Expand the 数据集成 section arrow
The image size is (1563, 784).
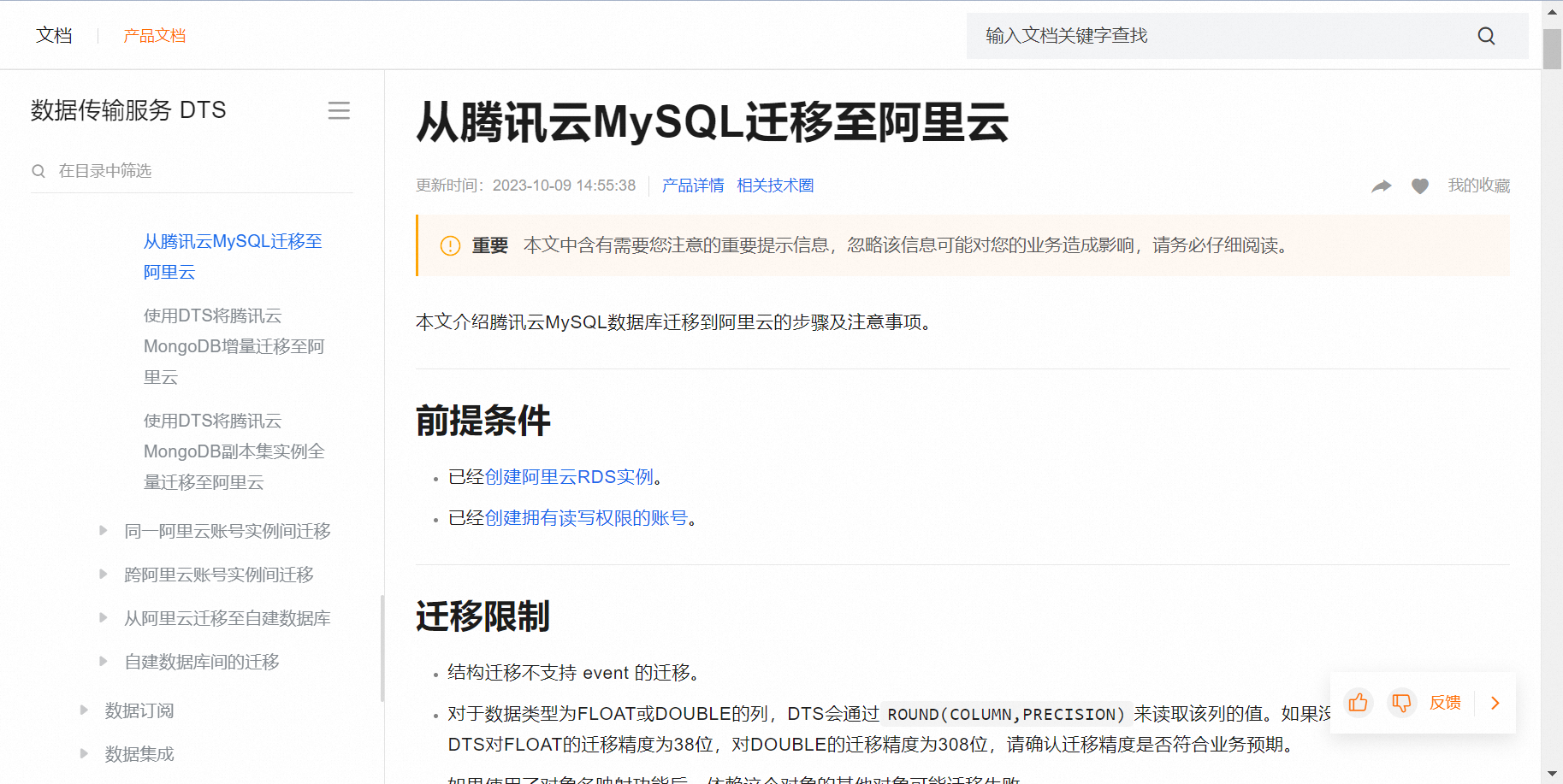click(84, 754)
